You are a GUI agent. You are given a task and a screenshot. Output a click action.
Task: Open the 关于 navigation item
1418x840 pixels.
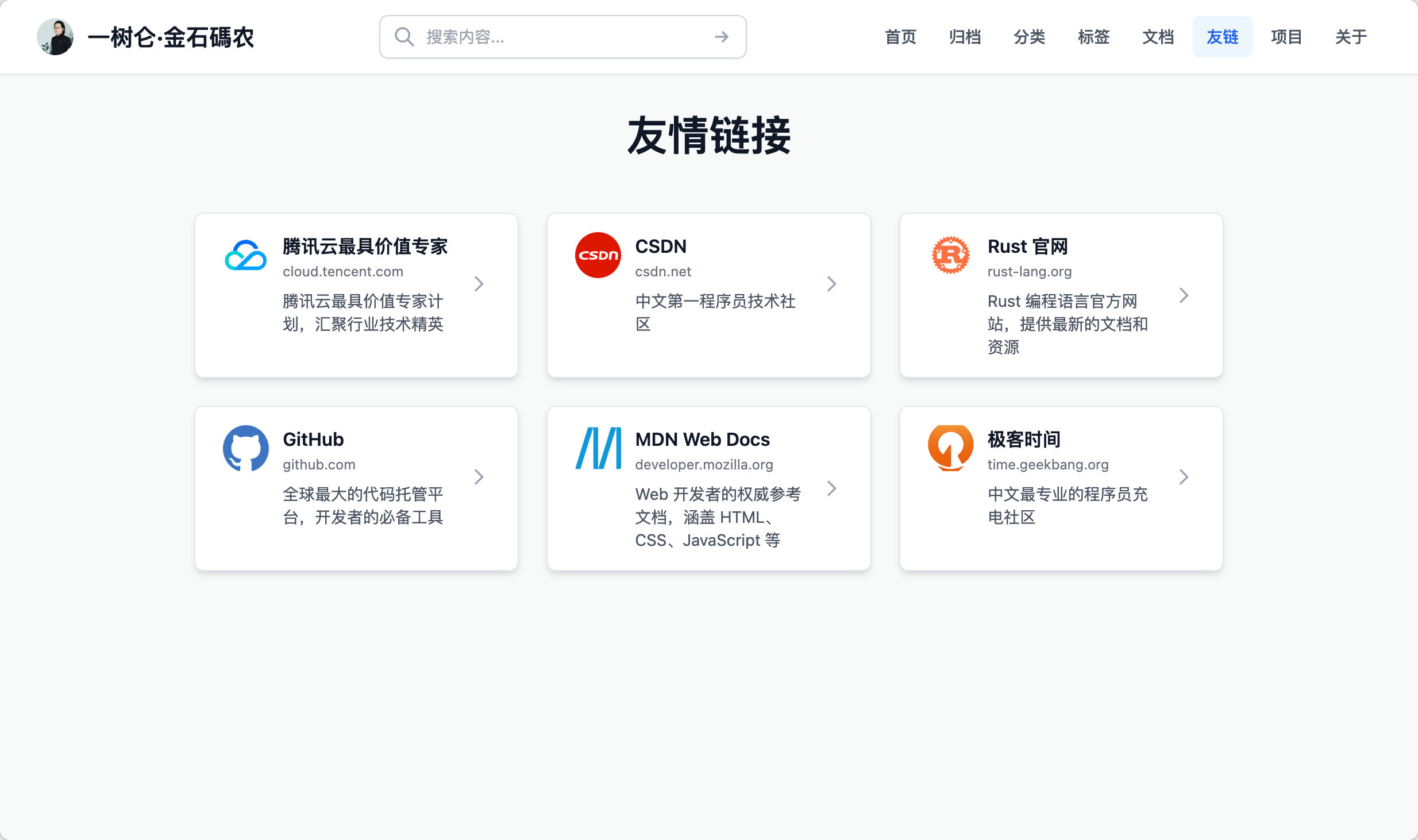pyautogui.click(x=1351, y=37)
